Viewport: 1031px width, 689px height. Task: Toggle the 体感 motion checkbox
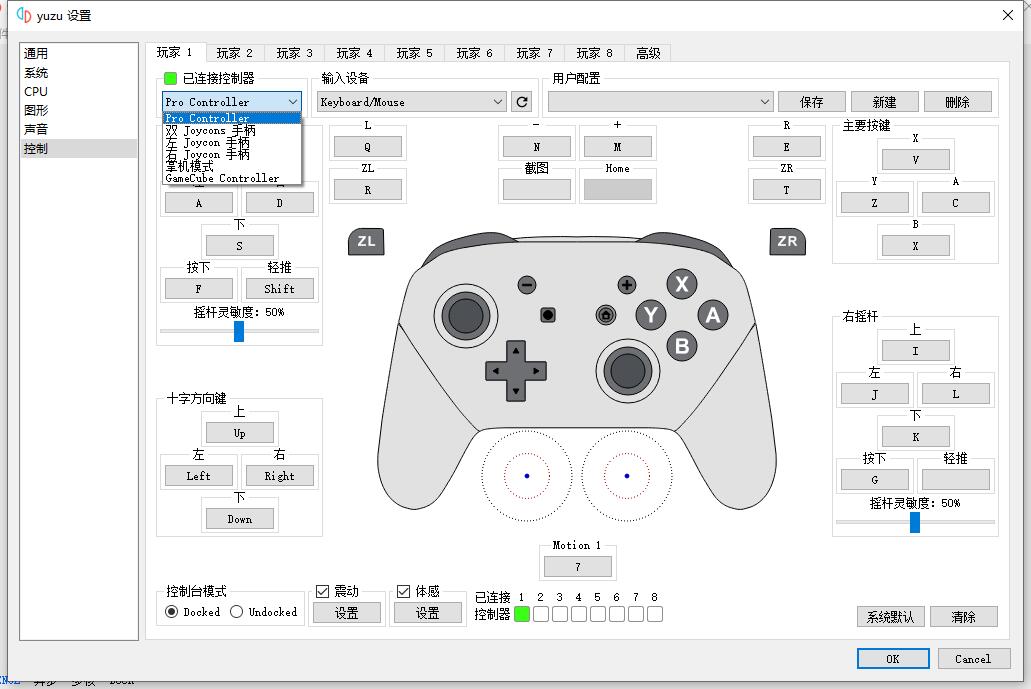click(x=404, y=591)
